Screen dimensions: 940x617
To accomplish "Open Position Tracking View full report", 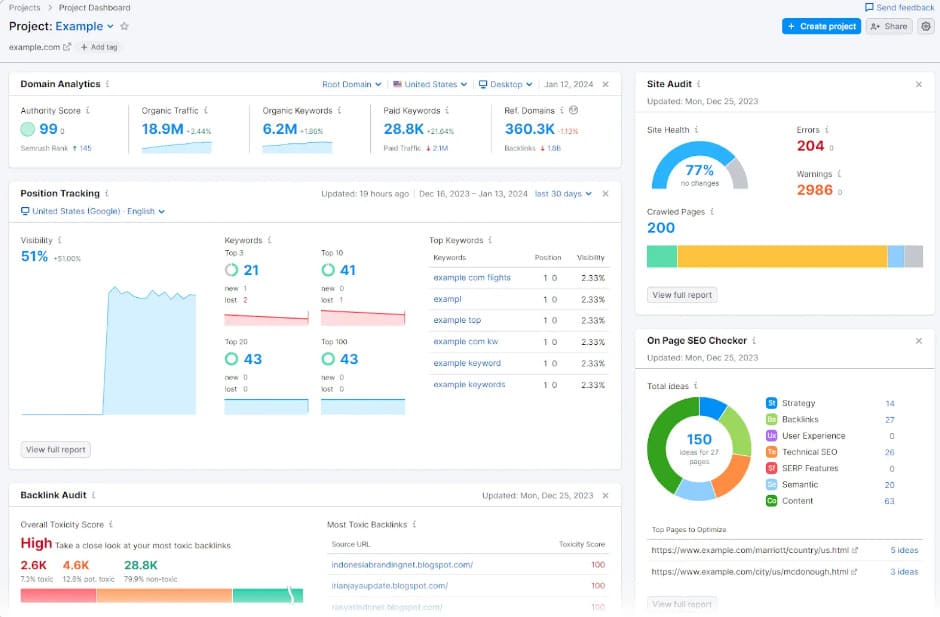I will [x=56, y=450].
